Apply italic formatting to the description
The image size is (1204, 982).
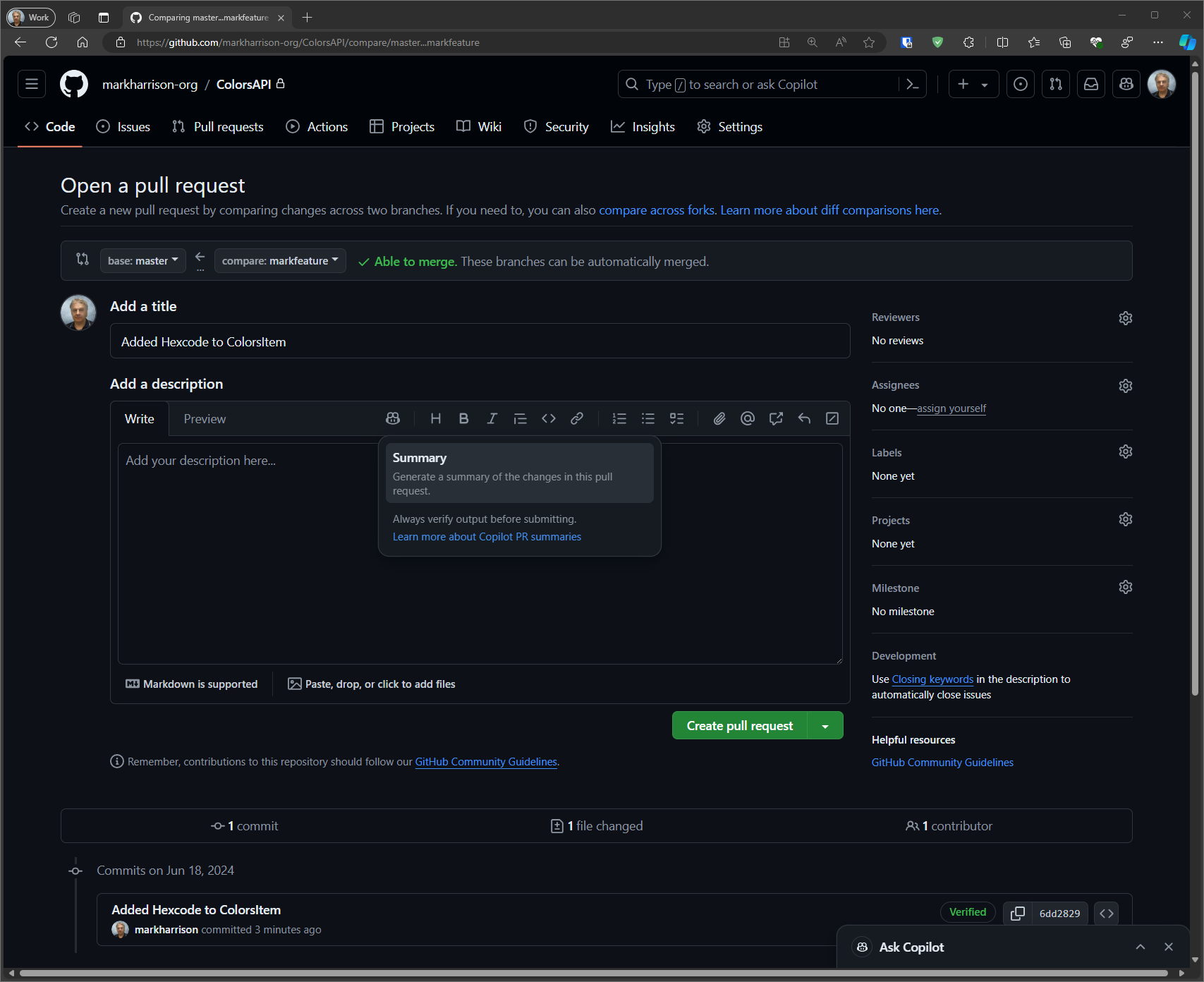pos(492,418)
